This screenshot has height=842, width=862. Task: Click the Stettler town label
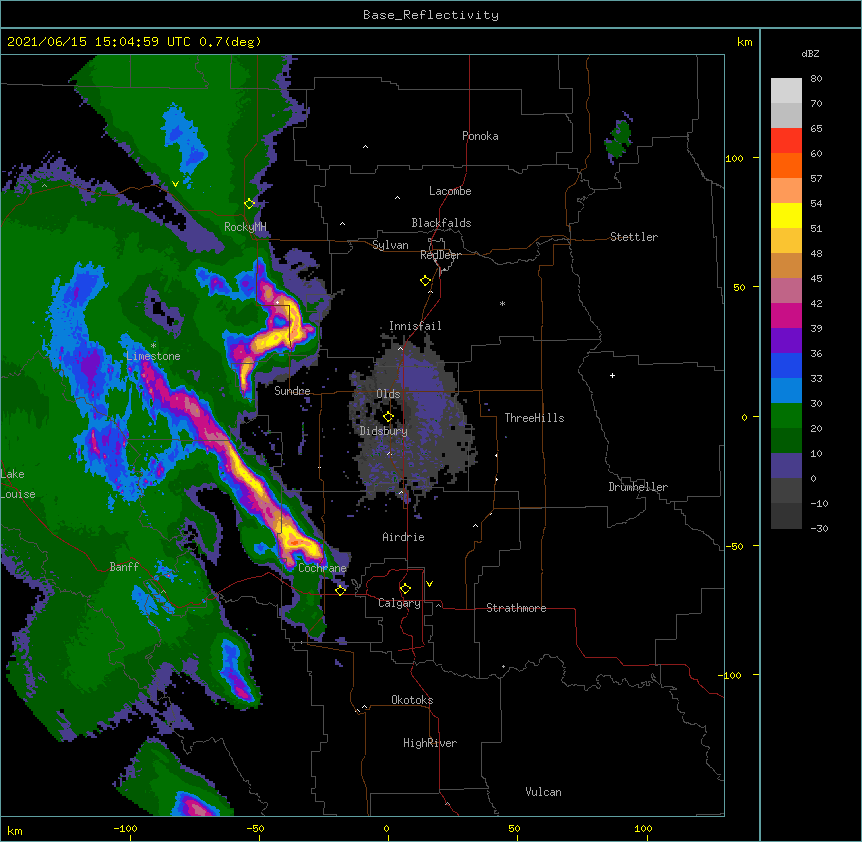pos(633,237)
